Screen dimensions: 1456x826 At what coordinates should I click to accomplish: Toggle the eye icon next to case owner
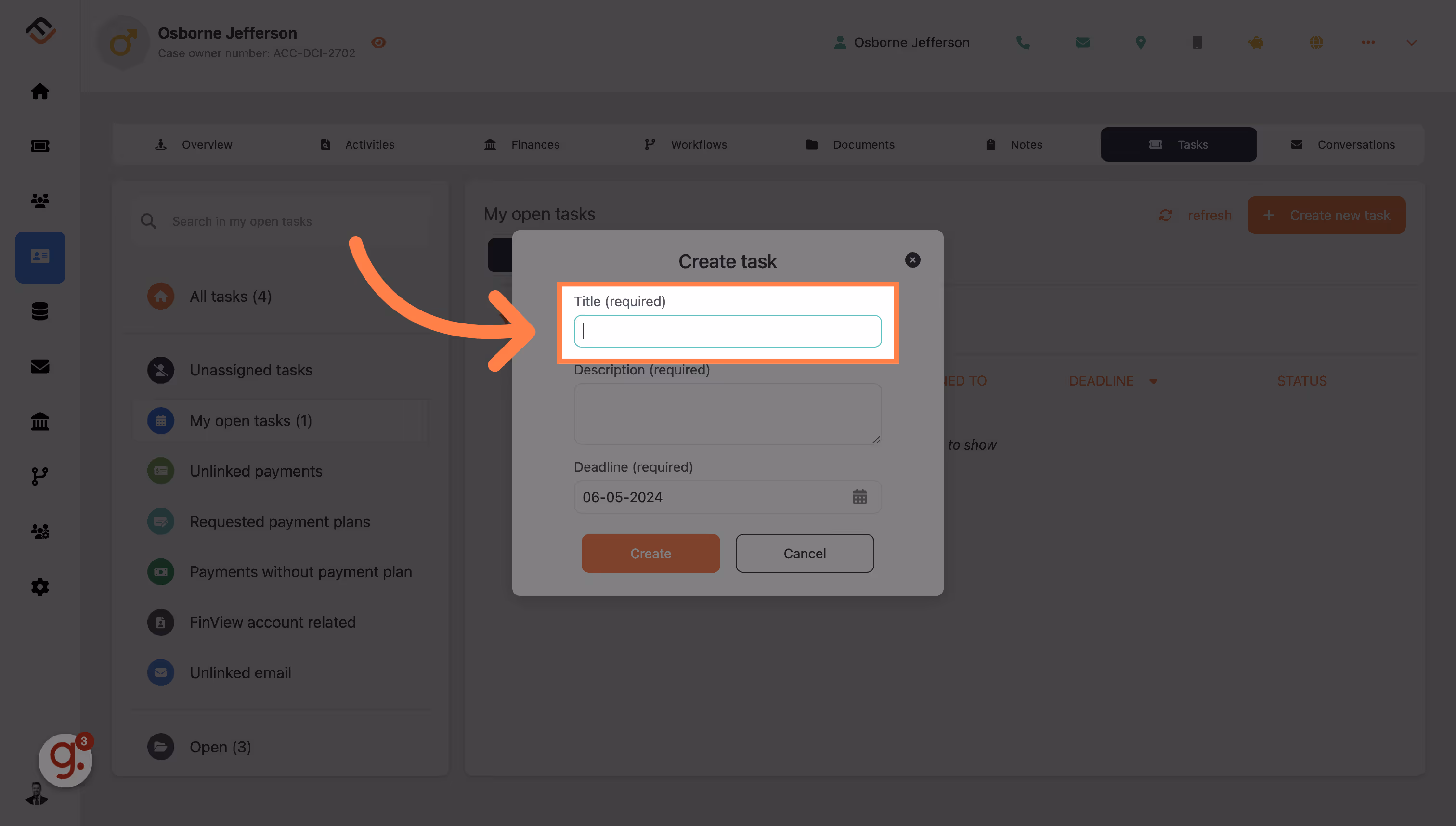(378, 42)
